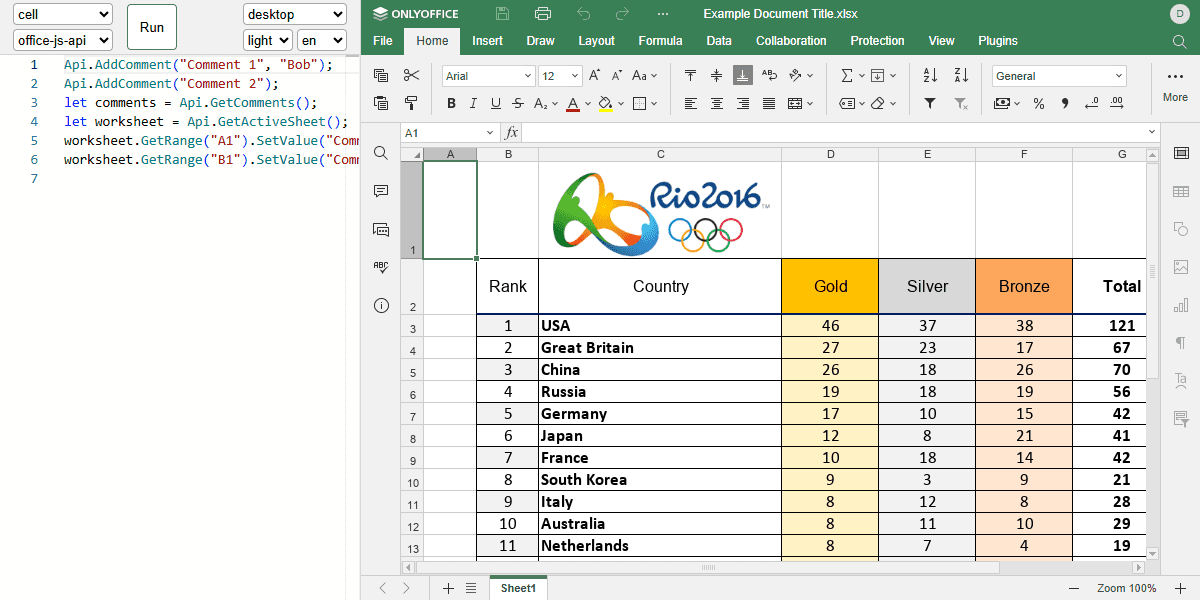Open the cell dropdown above code editor

(x=62, y=15)
